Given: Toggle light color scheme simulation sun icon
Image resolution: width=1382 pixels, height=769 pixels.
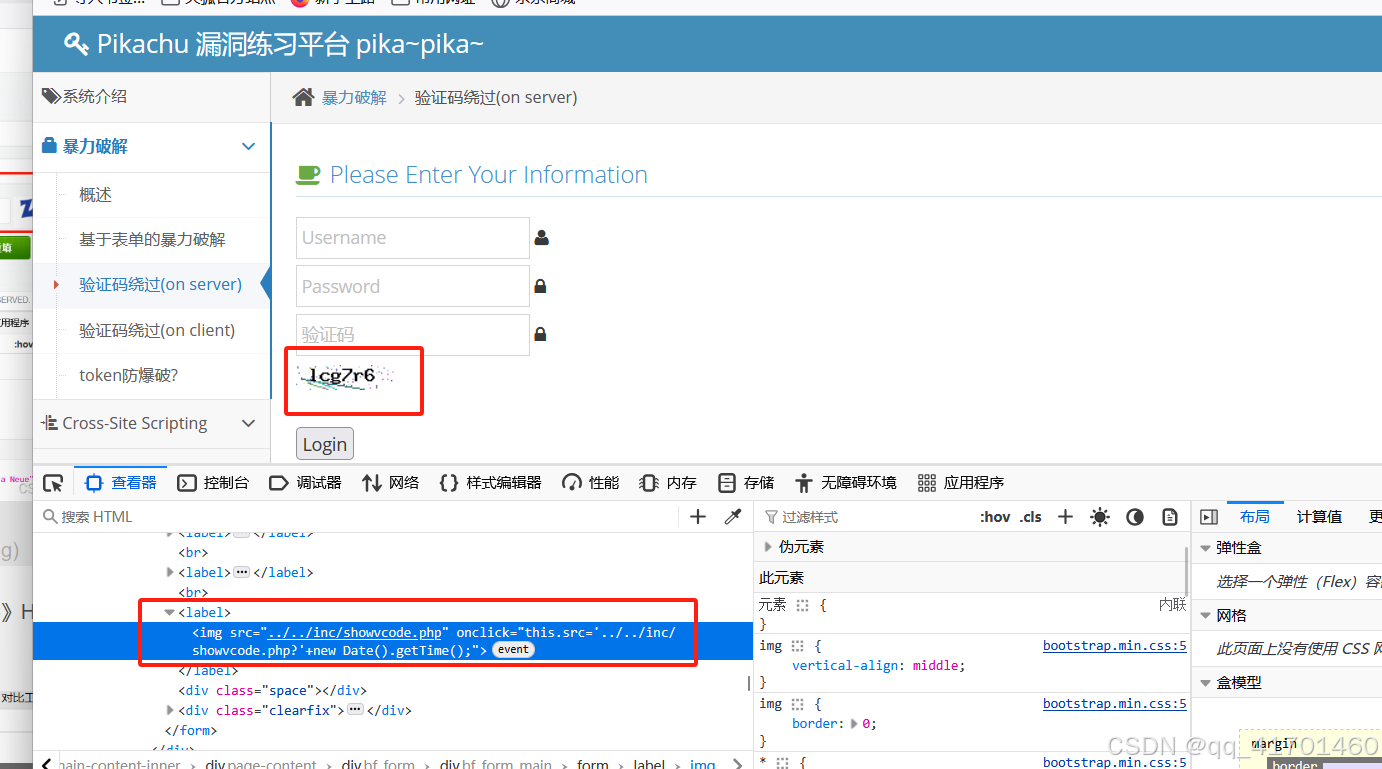Looking at the screenshot, I should coord(1100,517).
